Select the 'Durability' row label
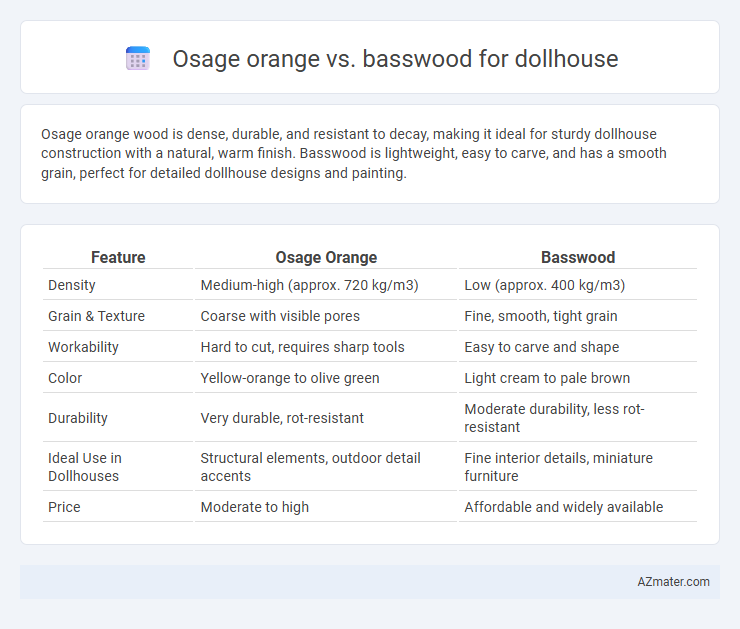Screen dimensions: 740x629 click(78, 418)
